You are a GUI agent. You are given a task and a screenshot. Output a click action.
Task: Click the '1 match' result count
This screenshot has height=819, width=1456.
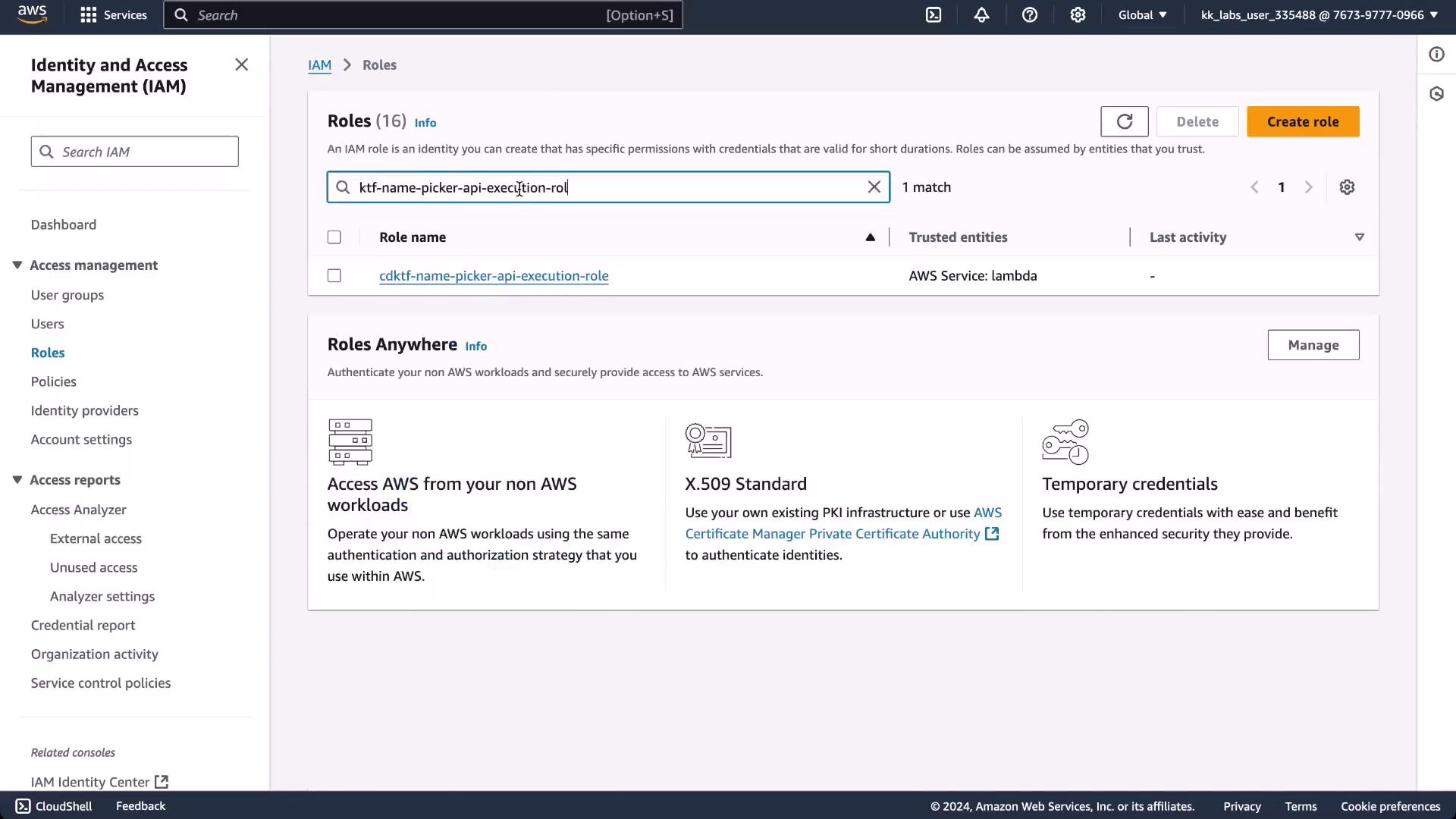pos(926,187)
